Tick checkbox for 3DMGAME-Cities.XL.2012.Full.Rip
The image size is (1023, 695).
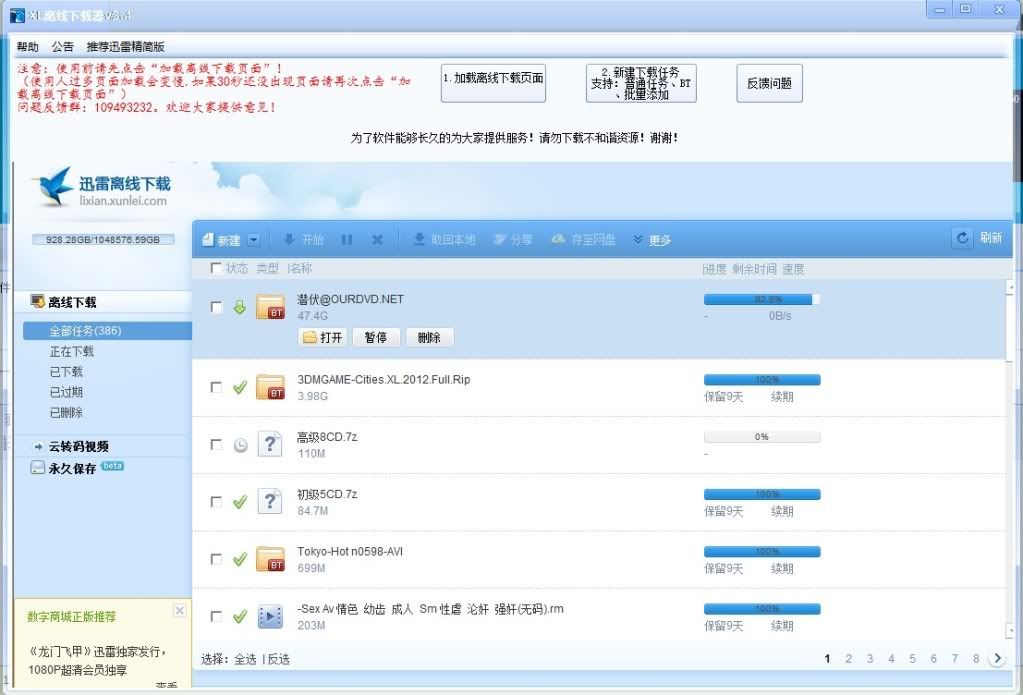pyautogui.click(x=217, y=387)
